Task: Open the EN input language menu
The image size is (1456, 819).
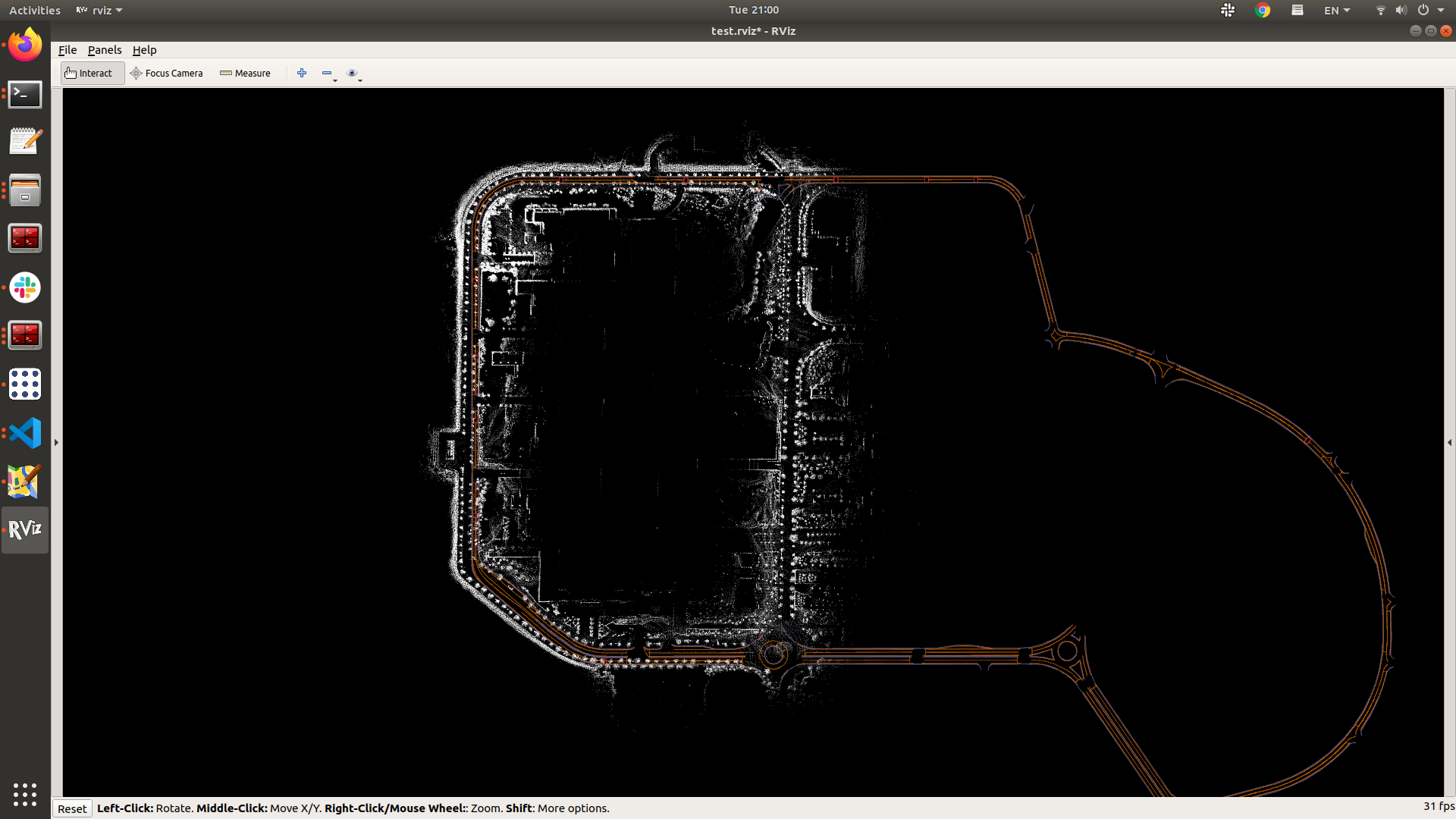Action: [1337, 10]
